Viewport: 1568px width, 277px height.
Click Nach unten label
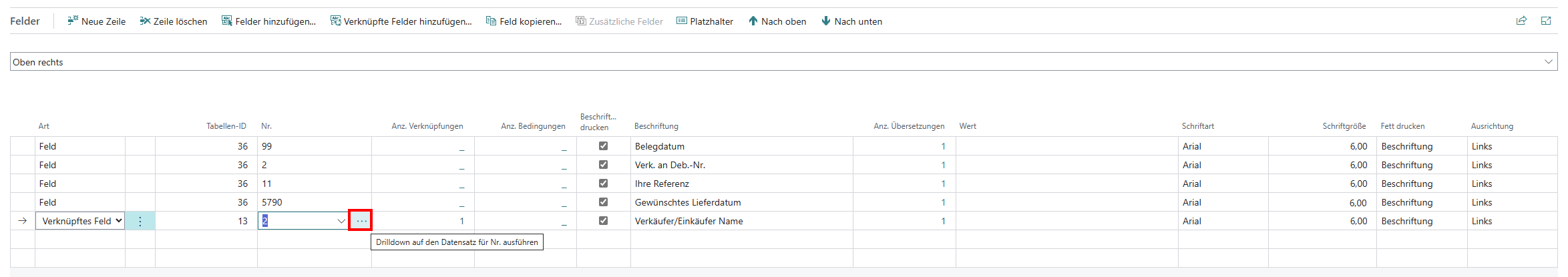pos(858,21)
